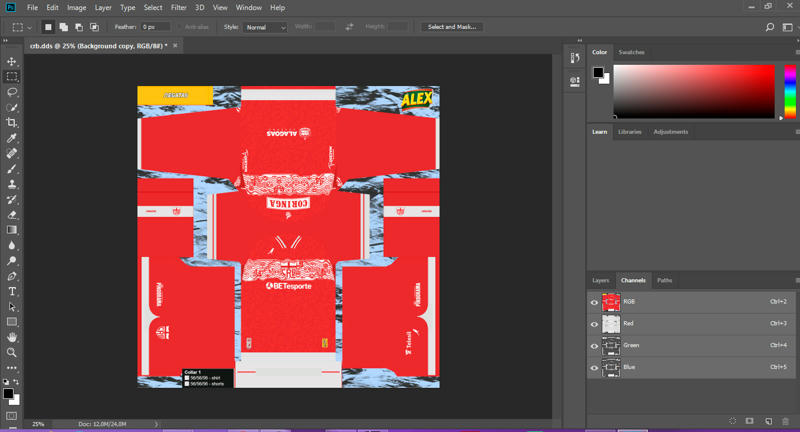
Task: Select the Zoom tool
Action: [12, 352]
